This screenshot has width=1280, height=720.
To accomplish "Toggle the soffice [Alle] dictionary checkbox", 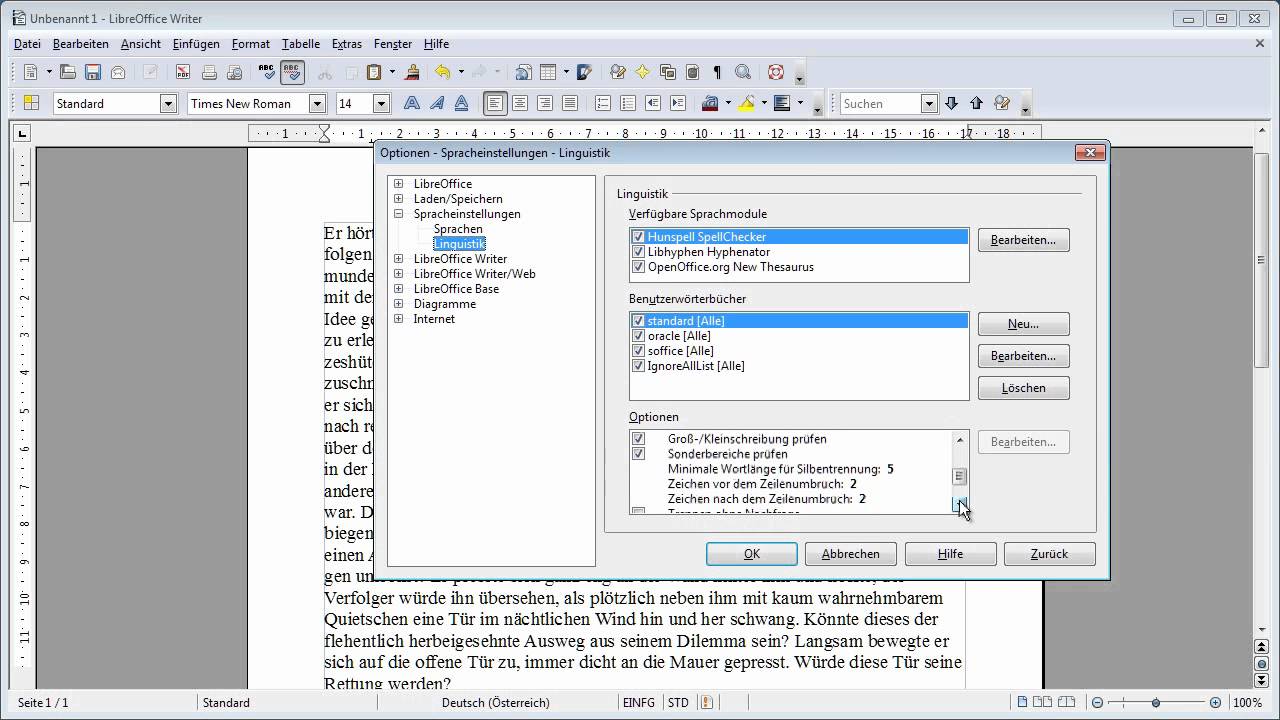I will 639,351.
